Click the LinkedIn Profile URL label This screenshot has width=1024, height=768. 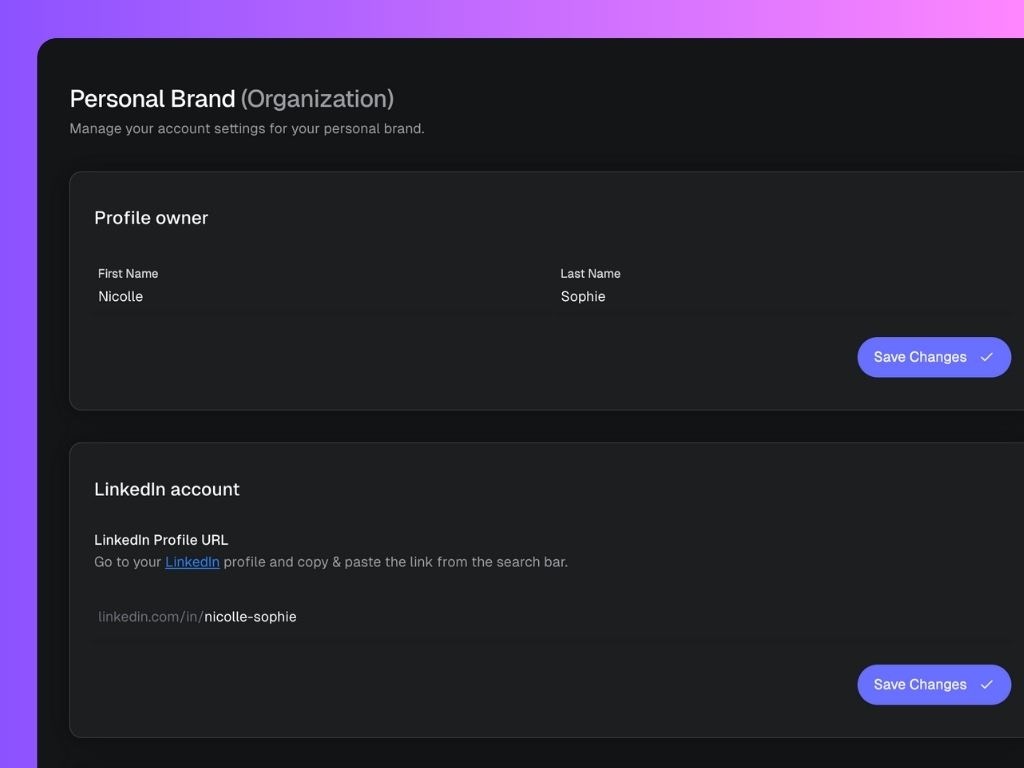point(161,540)
